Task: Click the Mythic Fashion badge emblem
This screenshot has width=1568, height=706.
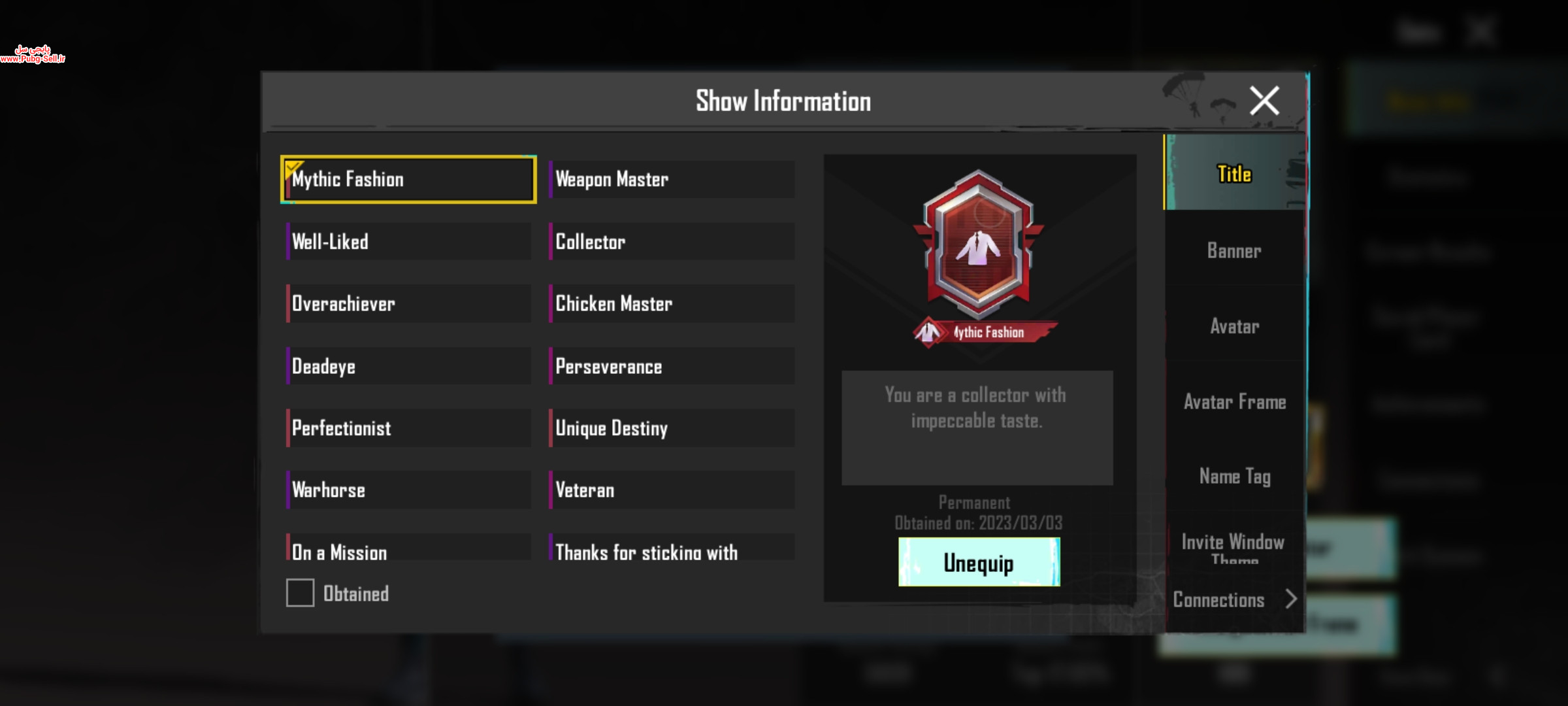Action: [978, 244]
